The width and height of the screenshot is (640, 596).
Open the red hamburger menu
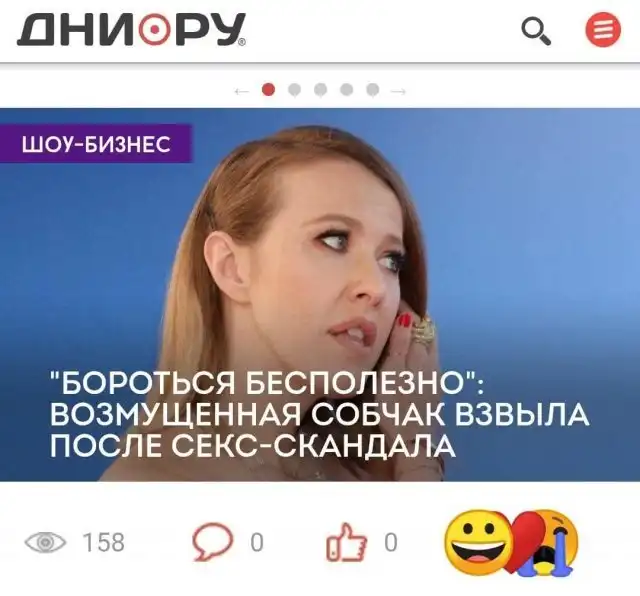603,29
